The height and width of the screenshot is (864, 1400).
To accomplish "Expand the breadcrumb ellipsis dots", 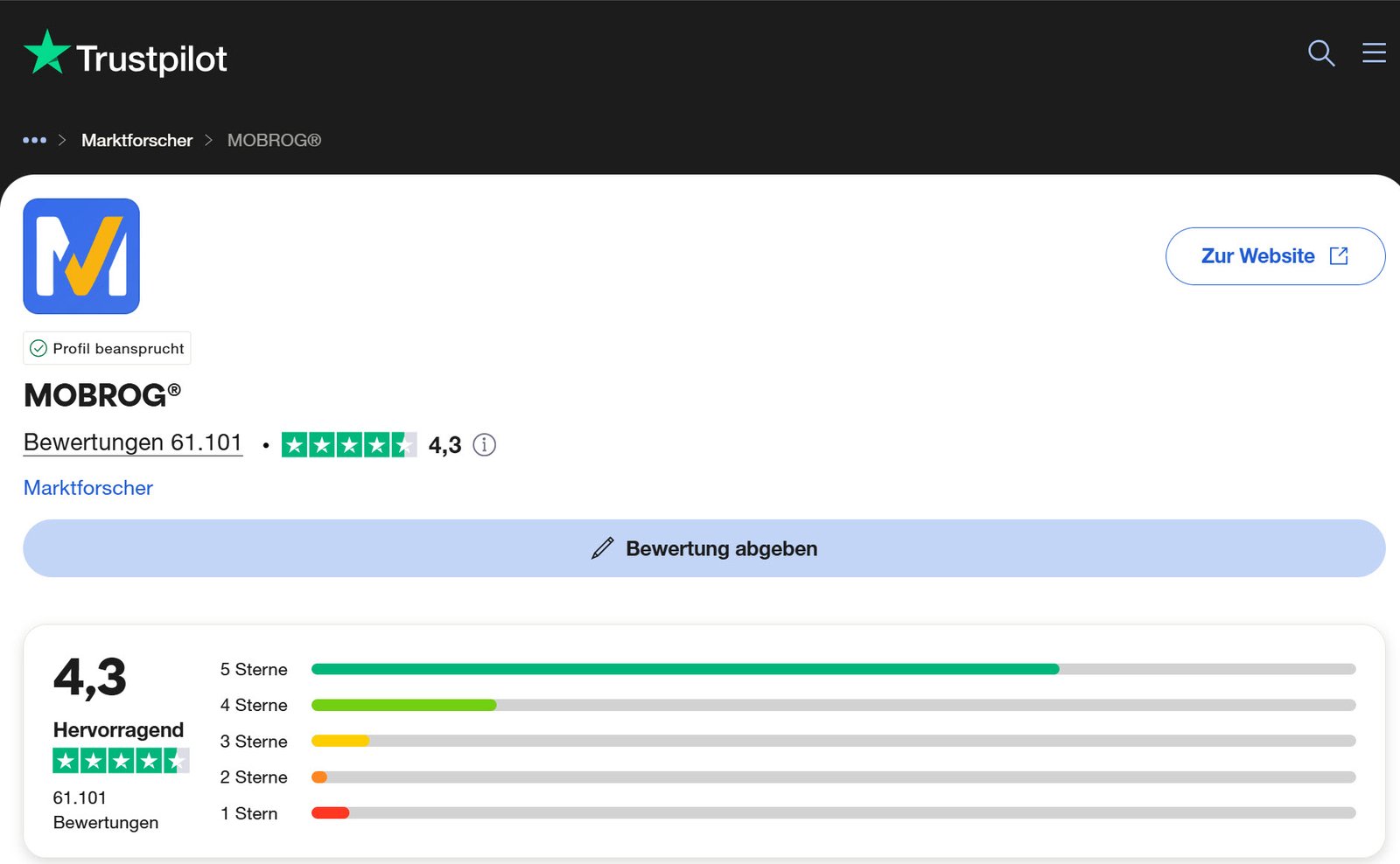I will tap(35, 140).
